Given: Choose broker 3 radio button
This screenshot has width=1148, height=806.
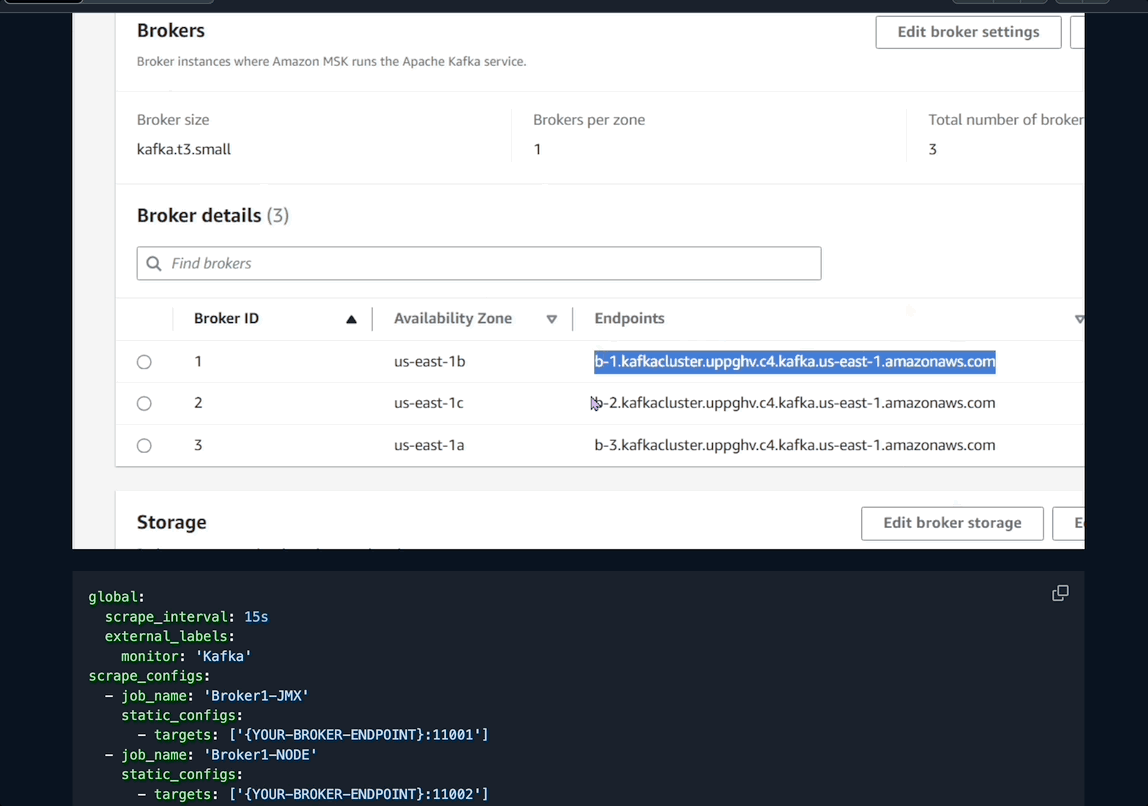Looking at the screenshot, I should (144, 446).
